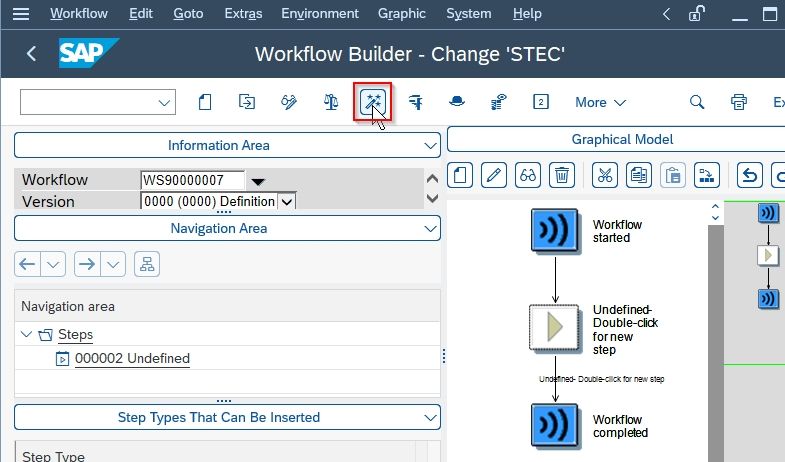Click the Navigation area header text
785x462 pixels.
[x=68, y=306]
